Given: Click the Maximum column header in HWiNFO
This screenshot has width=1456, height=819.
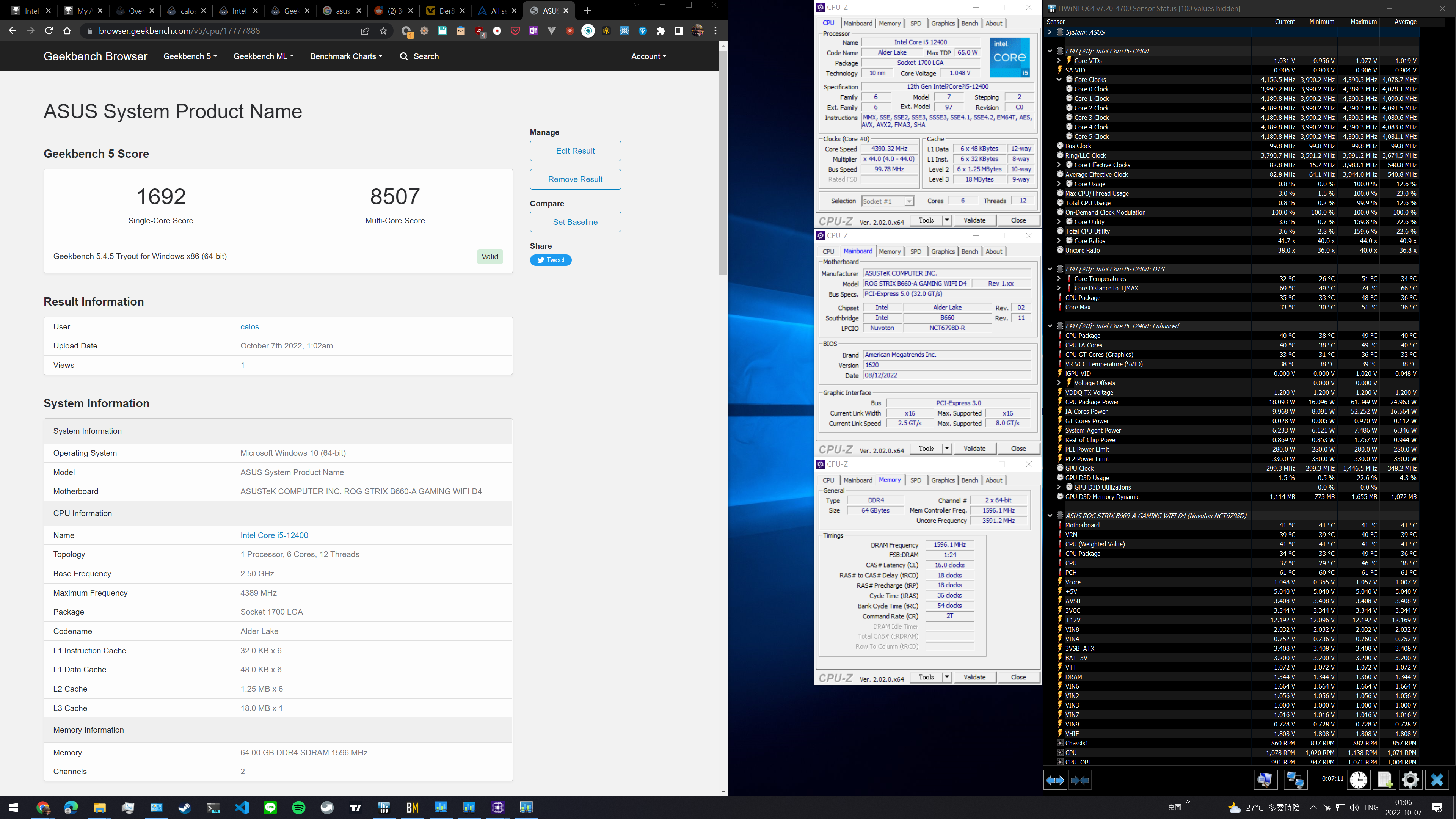Looking at the screenshot, I should pos(1363,22).
